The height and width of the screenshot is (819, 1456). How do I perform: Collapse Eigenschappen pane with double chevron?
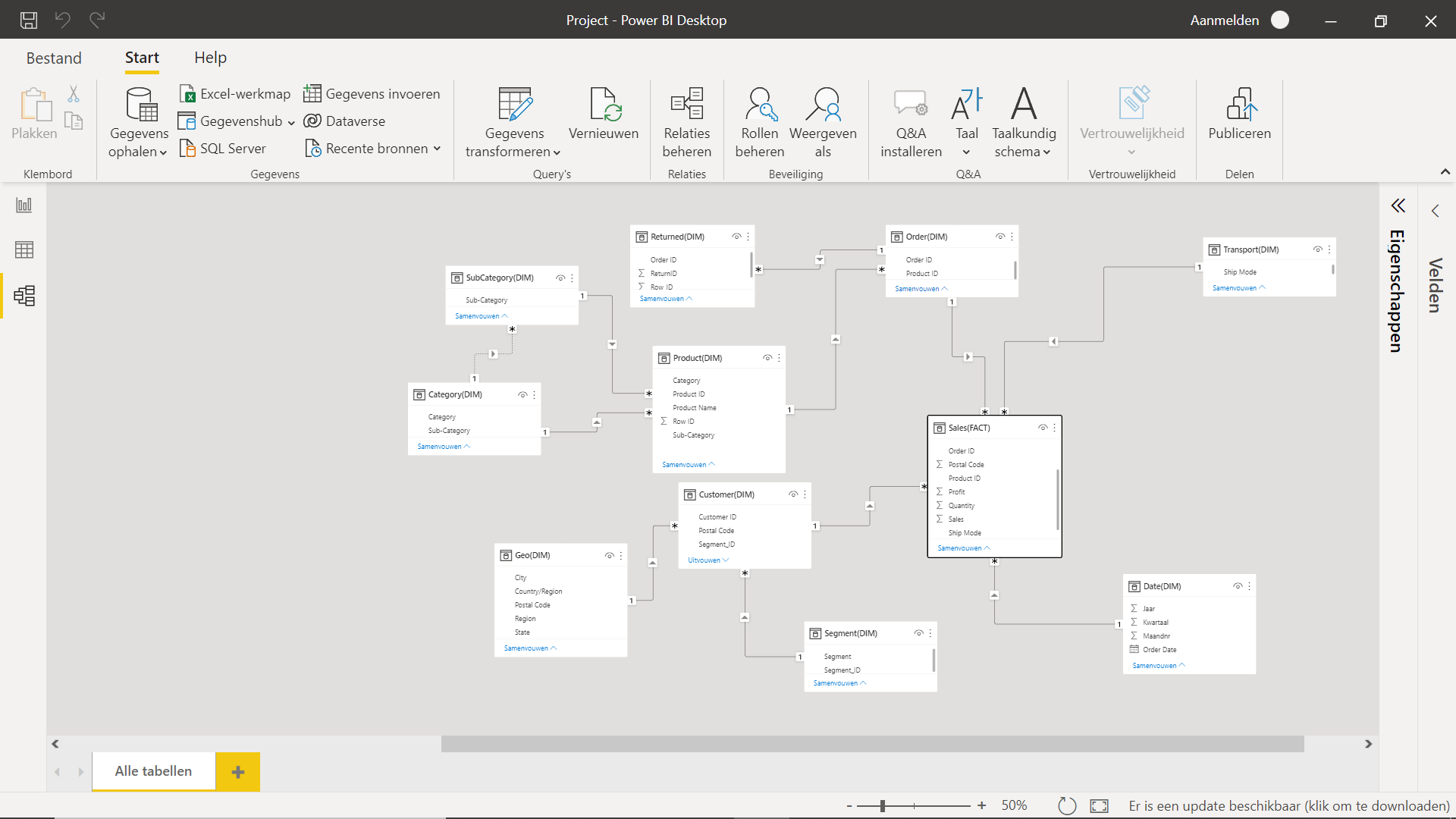click(x=1398, y=206)
